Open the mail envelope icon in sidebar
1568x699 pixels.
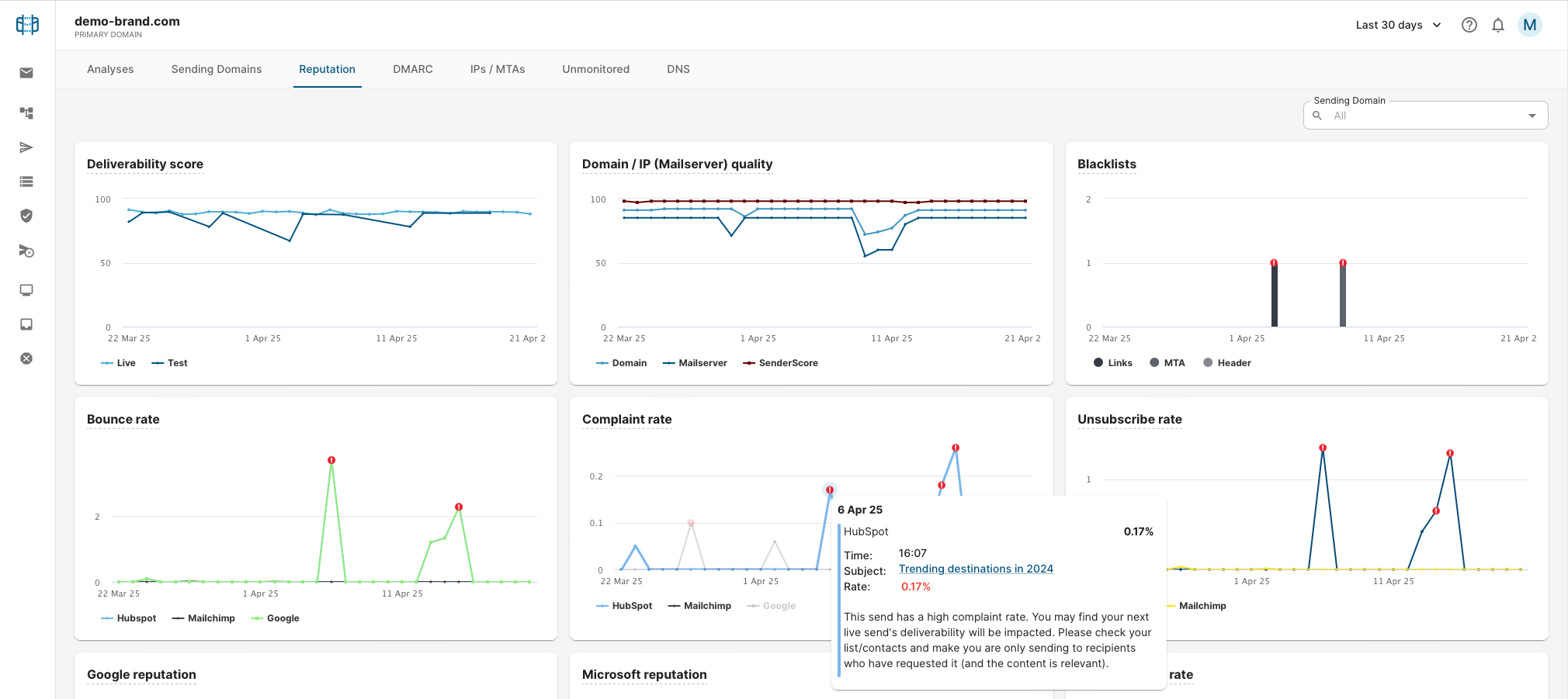[26, 73]
